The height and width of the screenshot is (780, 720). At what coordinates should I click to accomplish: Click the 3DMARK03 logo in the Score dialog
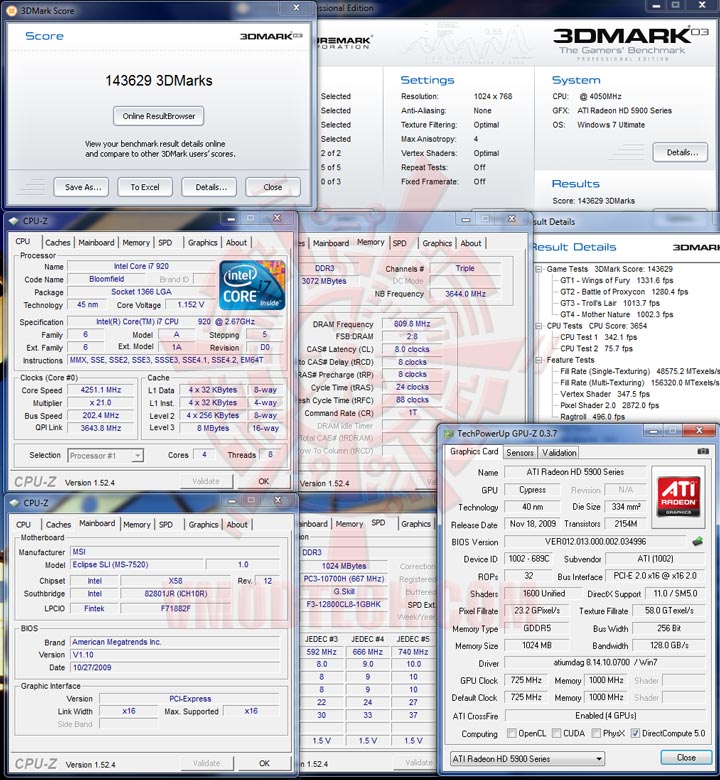click(x=271, y=36)
